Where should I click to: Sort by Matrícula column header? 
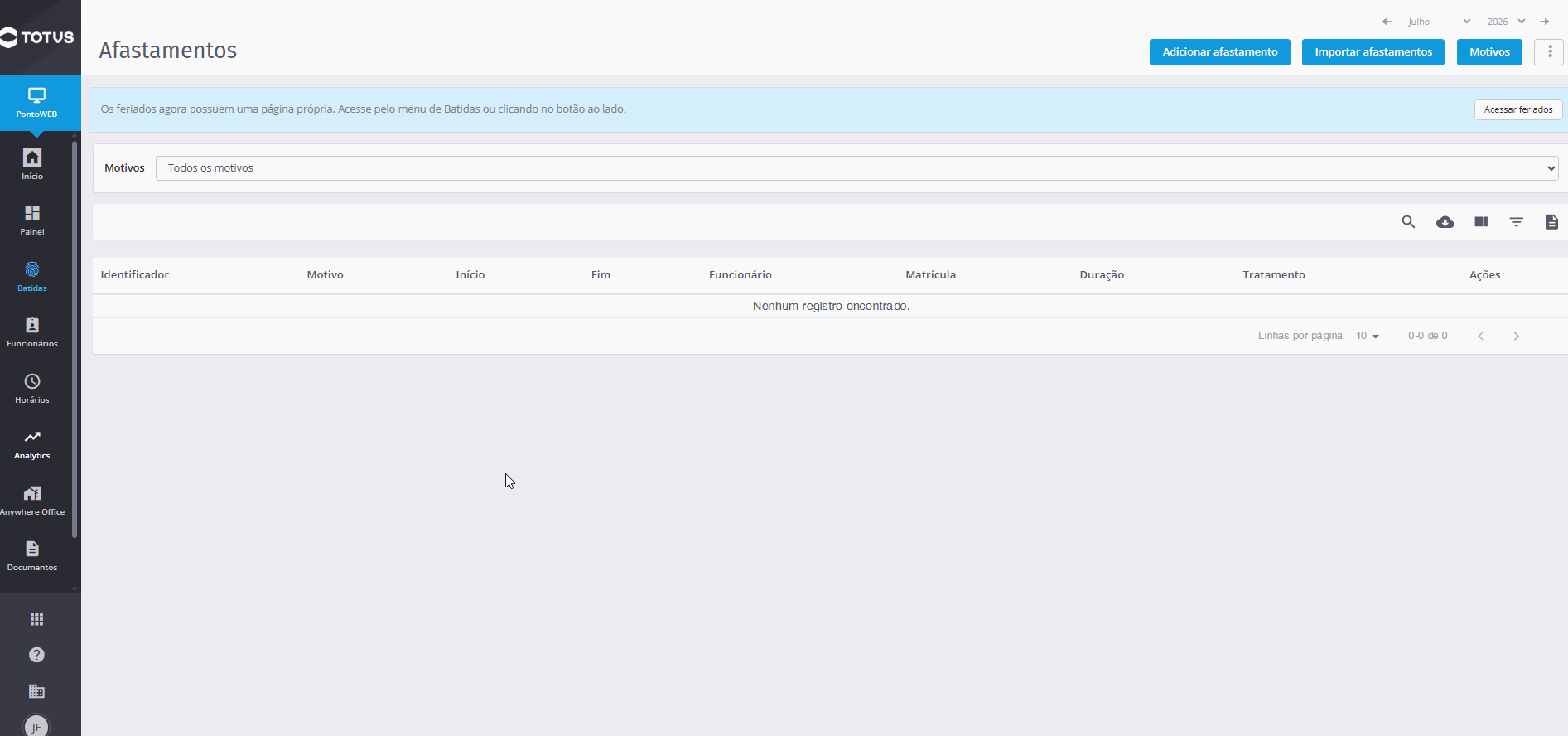(x=931, y=275)
